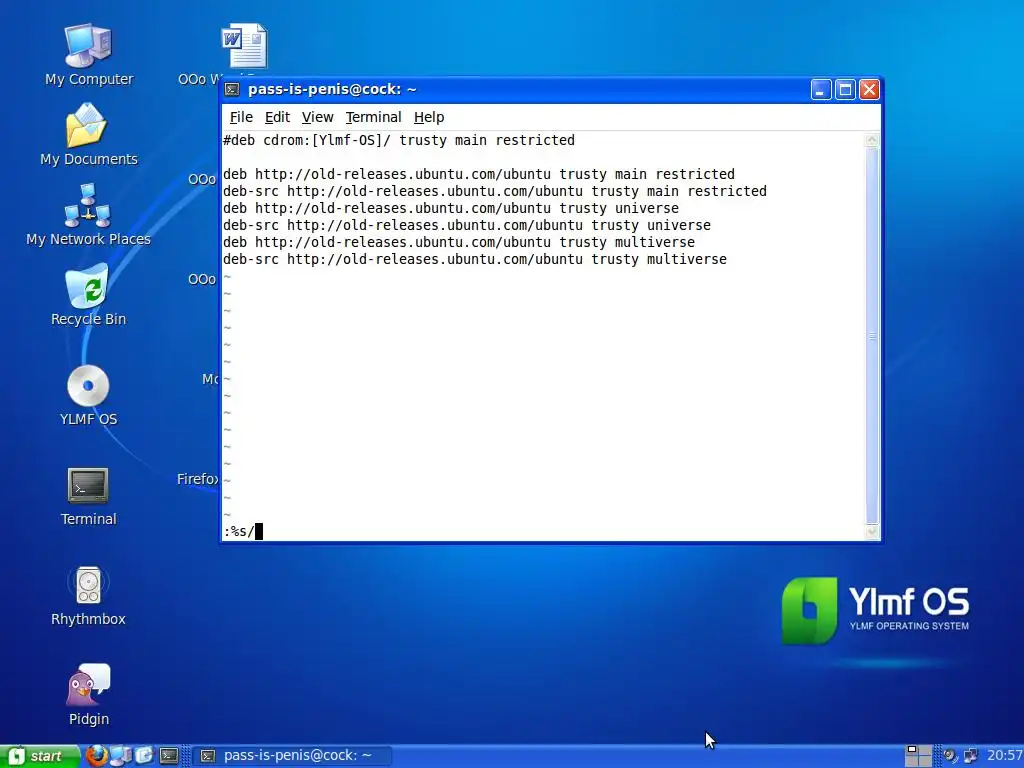Open the Terminal menu in menu bar
The image size is (1024, 768).
pyautogui.click(x=374, y=118)
